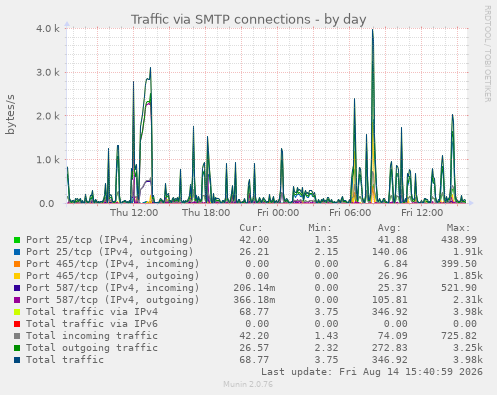The height and width of the screenshot is (395, 497).
Task: Click the 725.82 max for Total incoming traffic
Action: pos(459,336)
